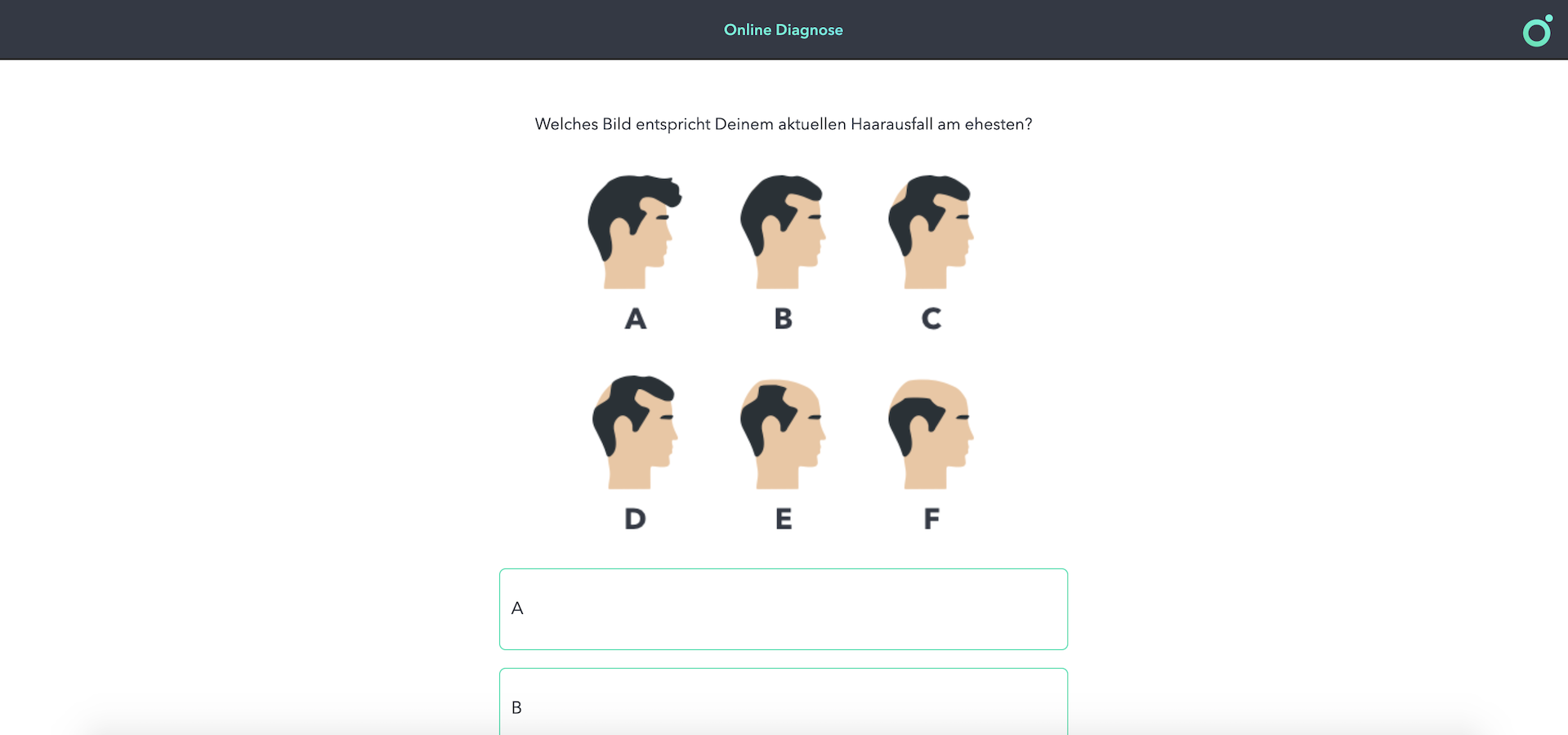This screenshot has height=735, width=1568.
Task: Pick head illustration D
Action: 635,432
